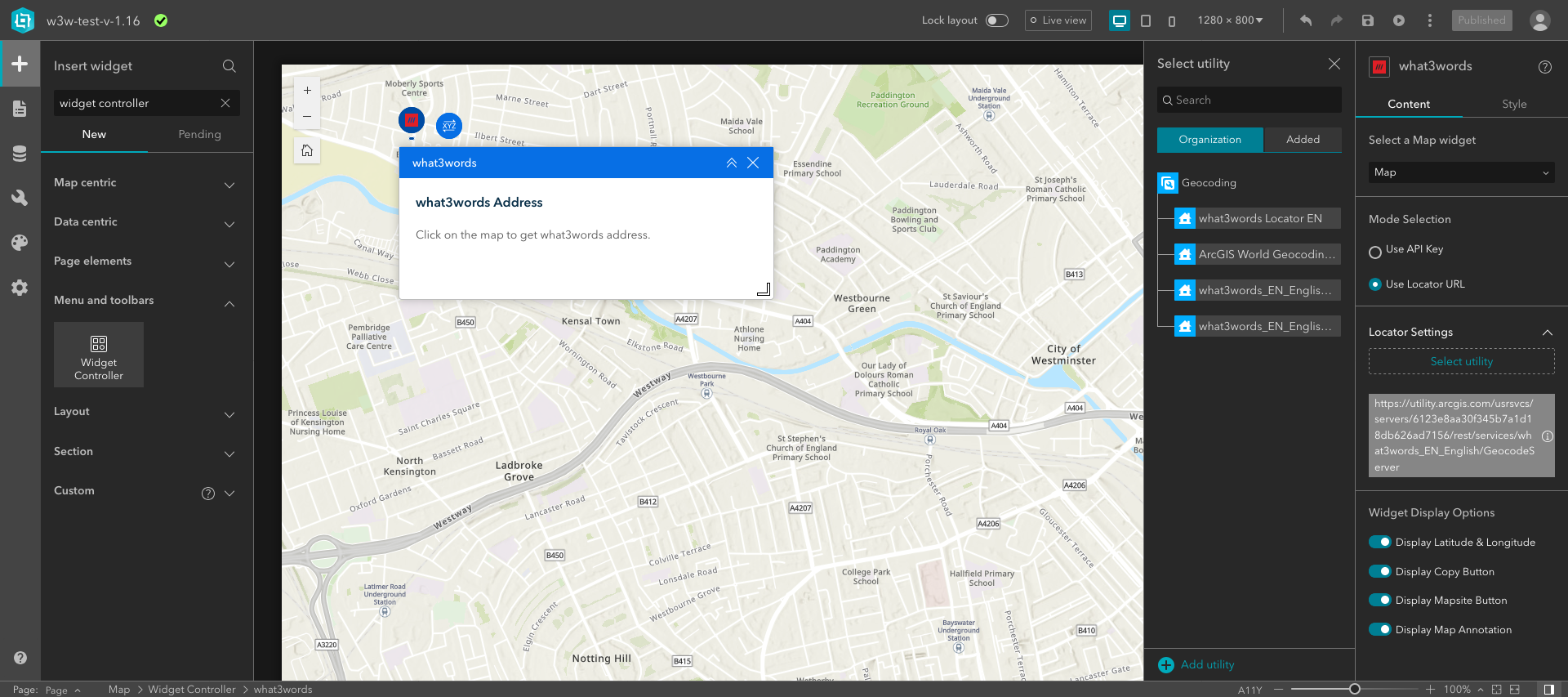The height and width of the screenshot is (697, 1568).
Task: Click the blue XYZ controller icon
Action: point(449,126)
